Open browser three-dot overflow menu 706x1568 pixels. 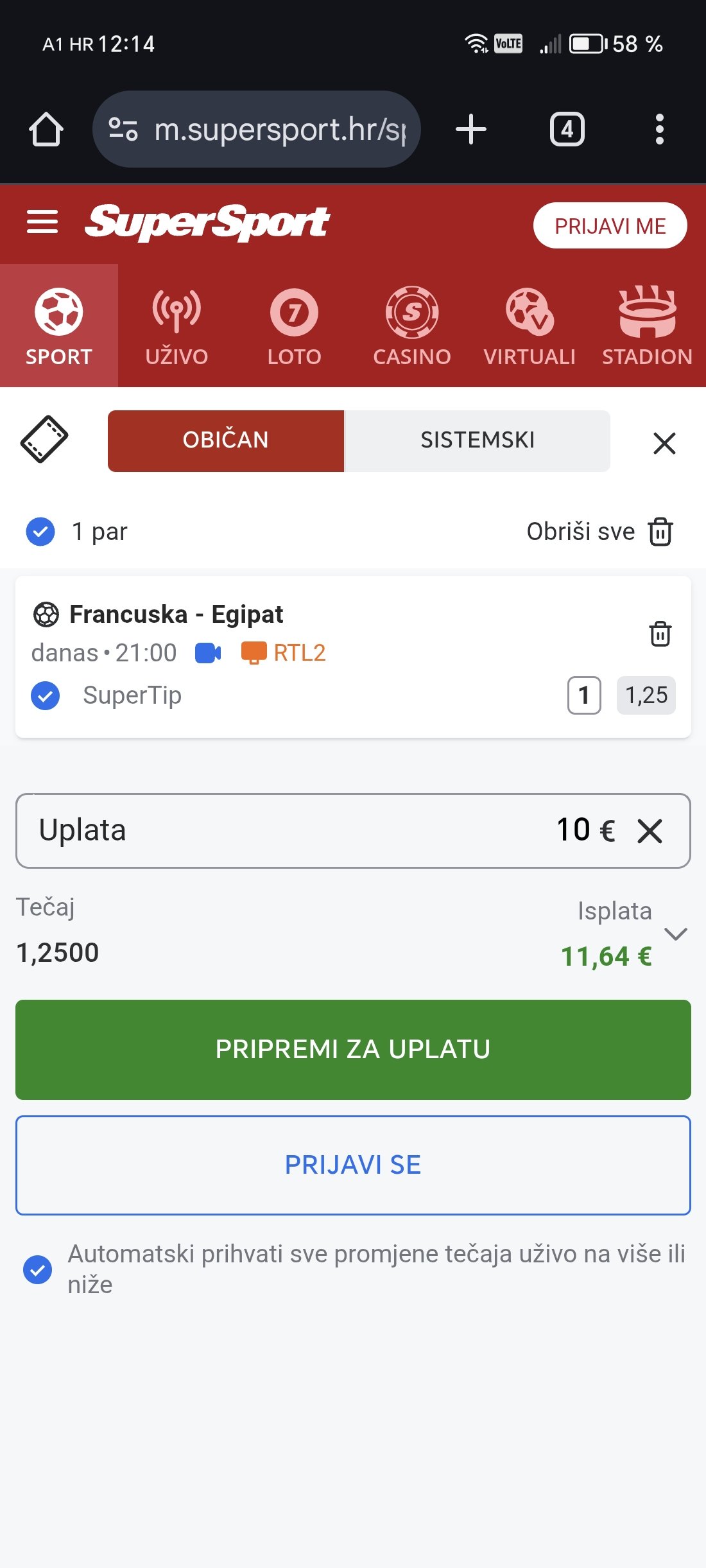click(x=659, y=130)
